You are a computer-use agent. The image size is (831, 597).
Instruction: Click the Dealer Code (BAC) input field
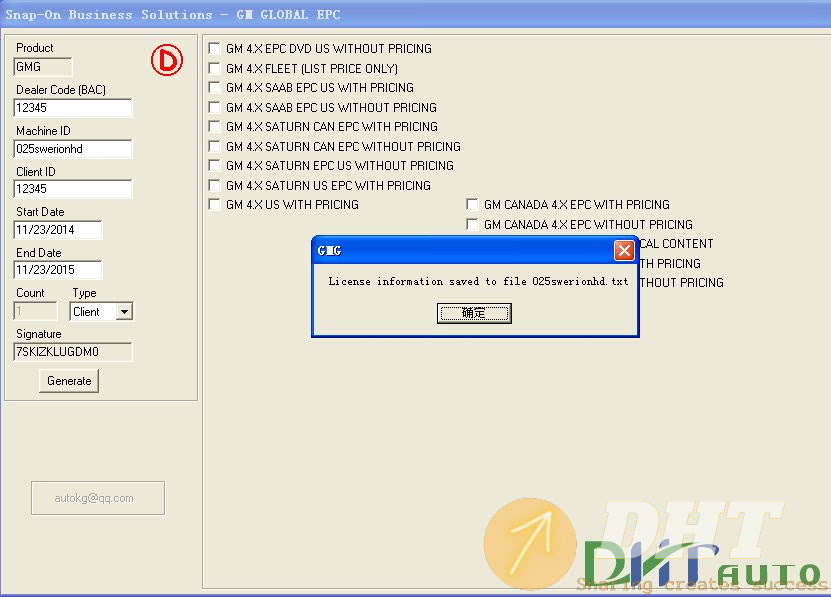(x=73, y=108)
